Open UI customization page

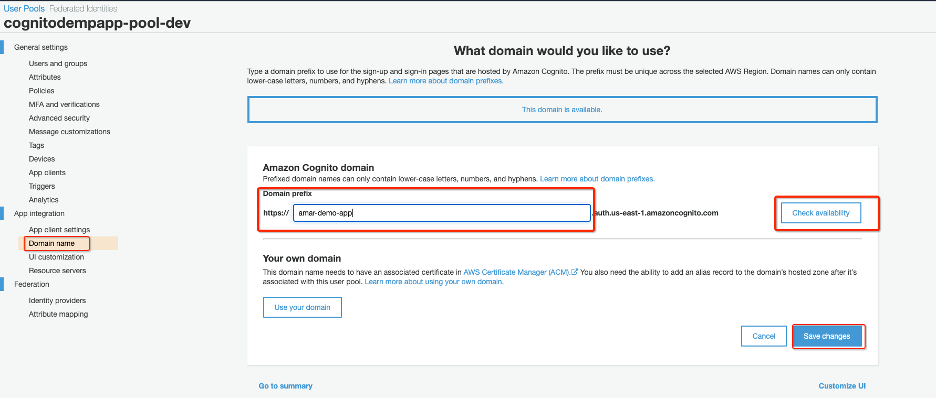[x=56, y=257]
